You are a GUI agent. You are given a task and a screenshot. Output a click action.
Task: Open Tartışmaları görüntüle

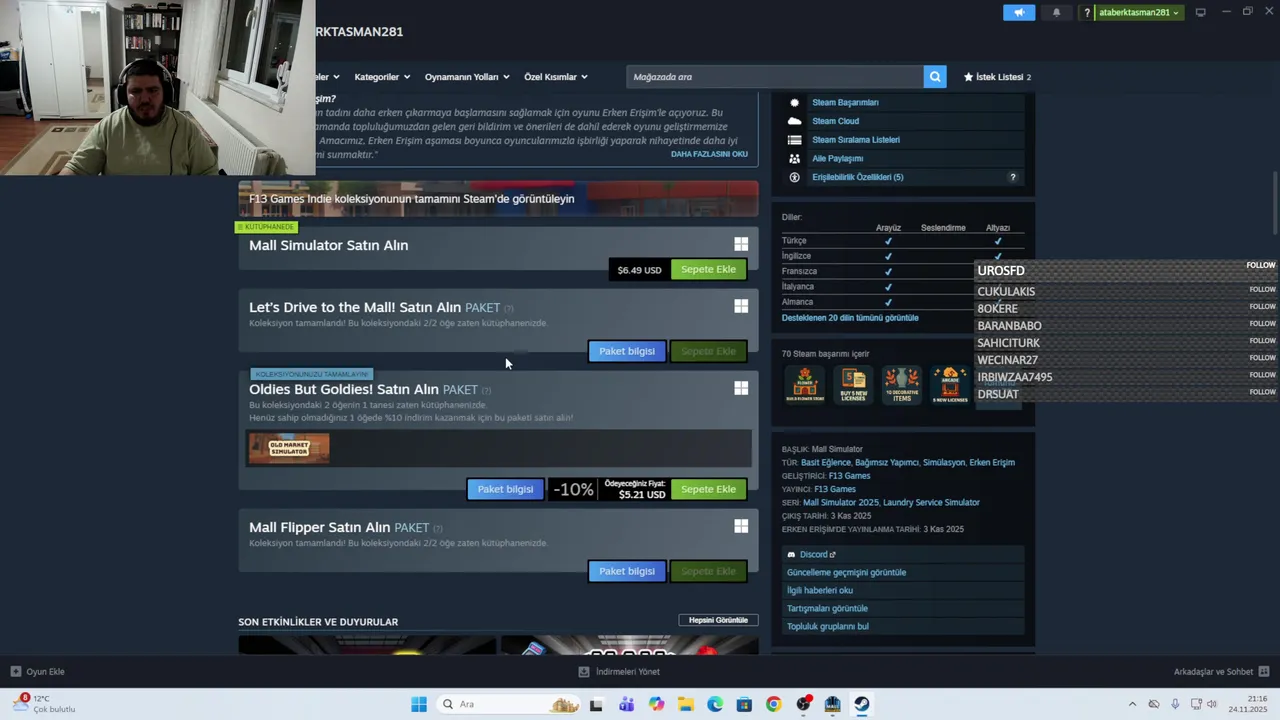pyautogui.click(x=827, y=608)
